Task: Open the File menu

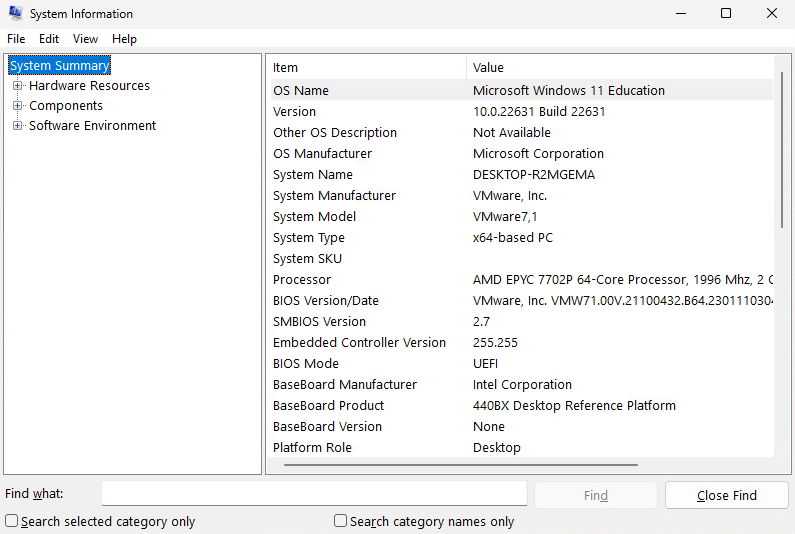Action: [x=16, y=39]
